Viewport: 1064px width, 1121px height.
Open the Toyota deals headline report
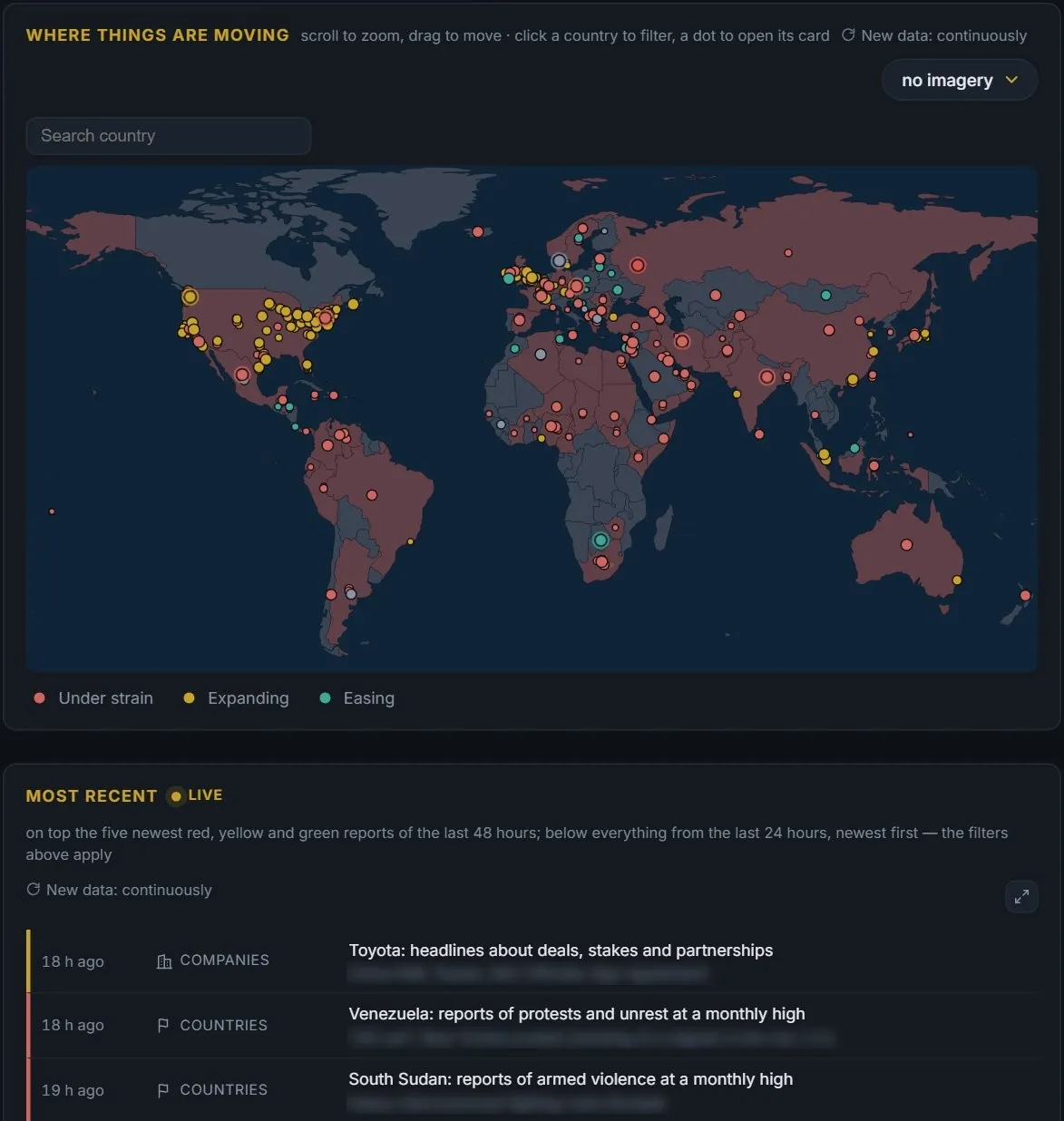561,950
